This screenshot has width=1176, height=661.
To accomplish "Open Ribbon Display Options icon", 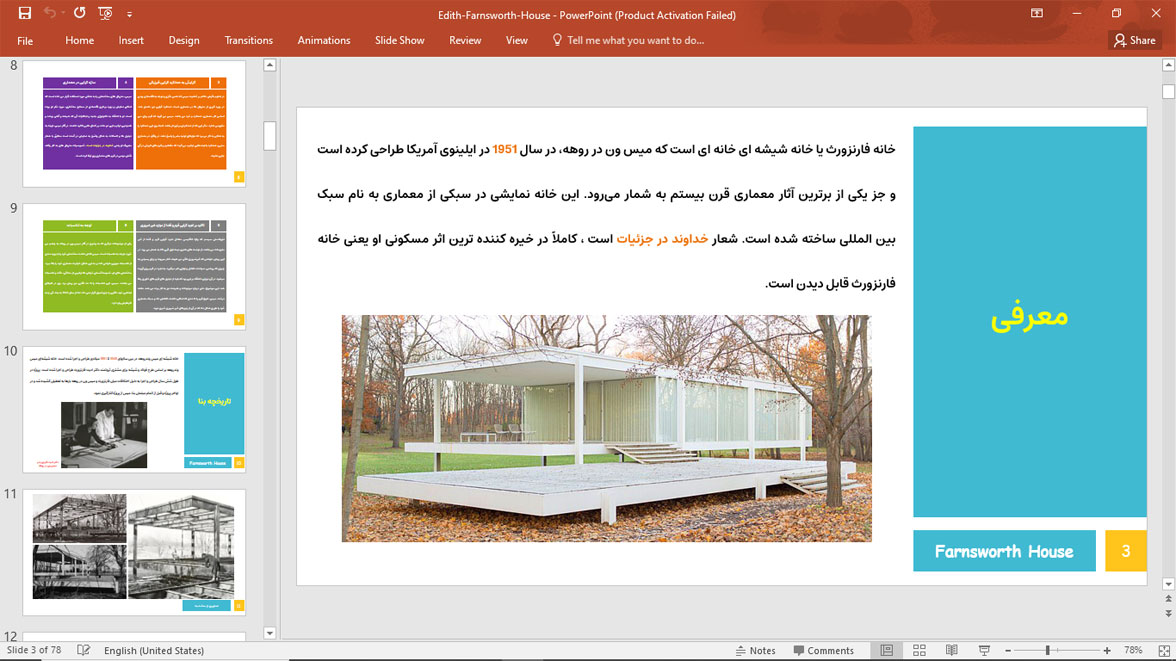I will pos(1036,14).
